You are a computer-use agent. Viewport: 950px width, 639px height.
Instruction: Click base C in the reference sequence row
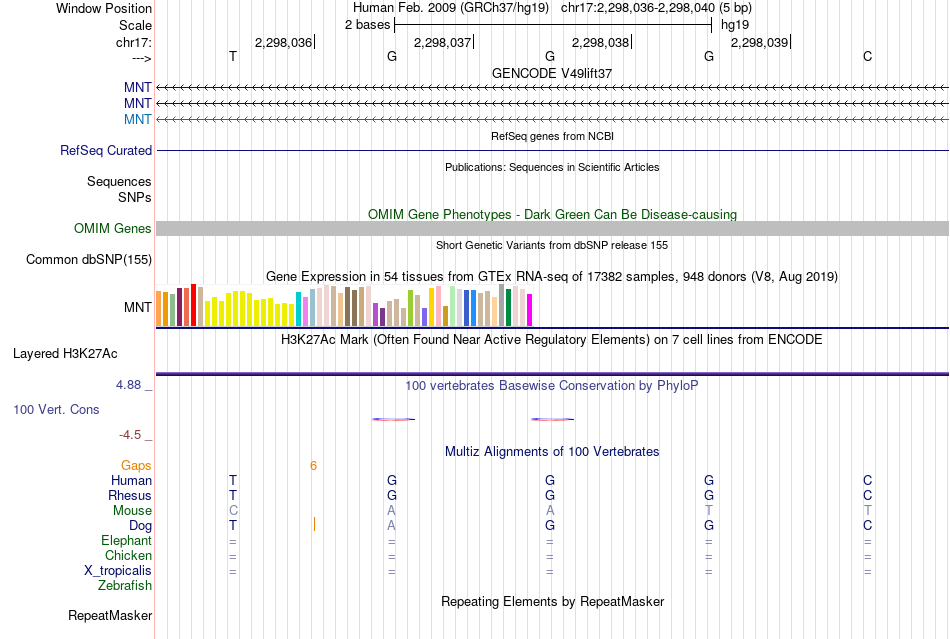coord(868,56)
